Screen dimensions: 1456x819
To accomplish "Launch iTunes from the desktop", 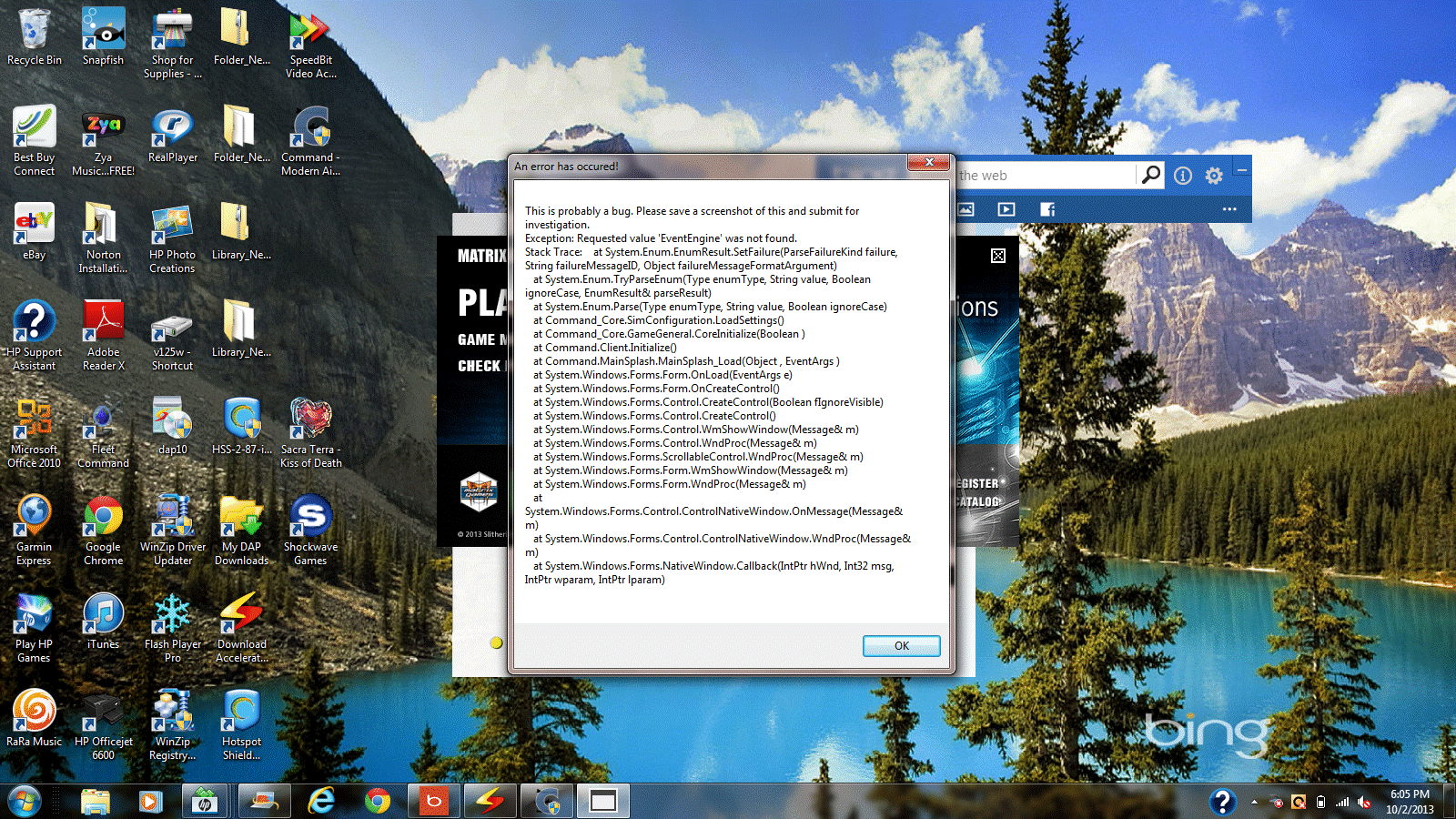I will (x=103, y=622).
